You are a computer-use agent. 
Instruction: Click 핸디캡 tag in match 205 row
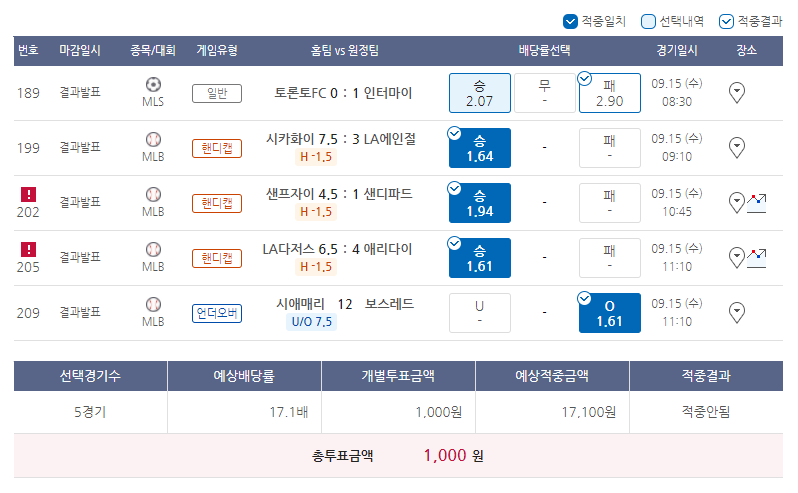pos(217,258)
